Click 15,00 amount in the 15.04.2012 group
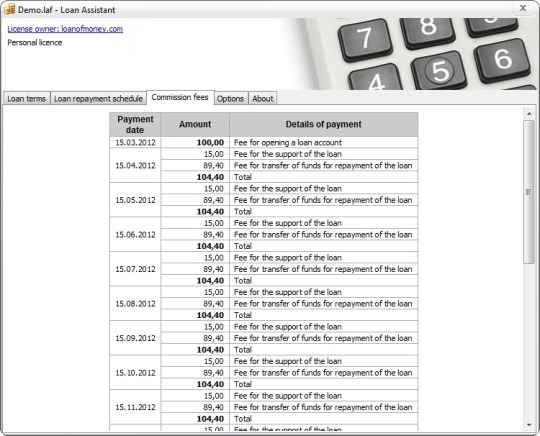This screenshot has width=540, height=436. 195,154
